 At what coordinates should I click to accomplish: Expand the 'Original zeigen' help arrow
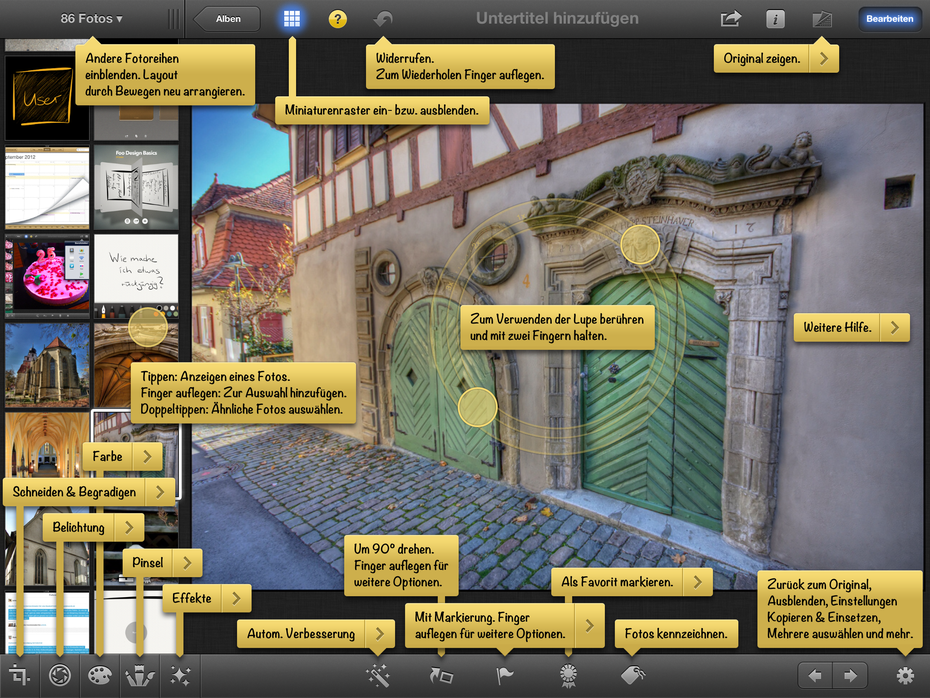823,59
